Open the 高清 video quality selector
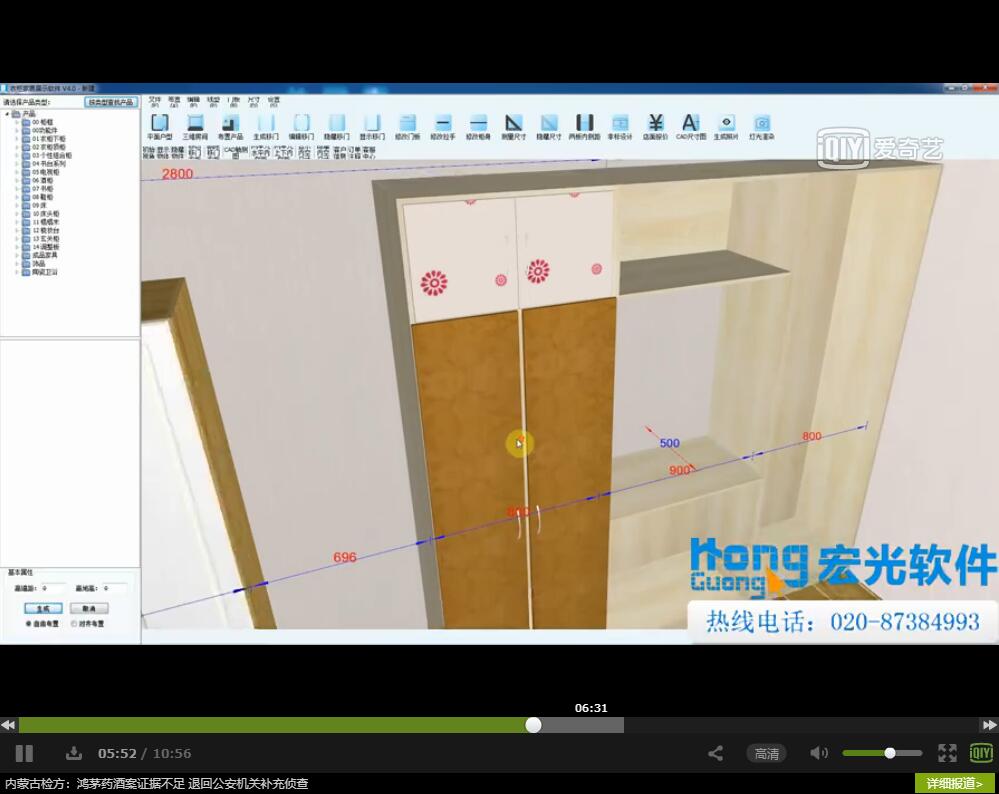The width and height of the screenshot is (999, 794). pyautogui.click(x=766, y=754)
